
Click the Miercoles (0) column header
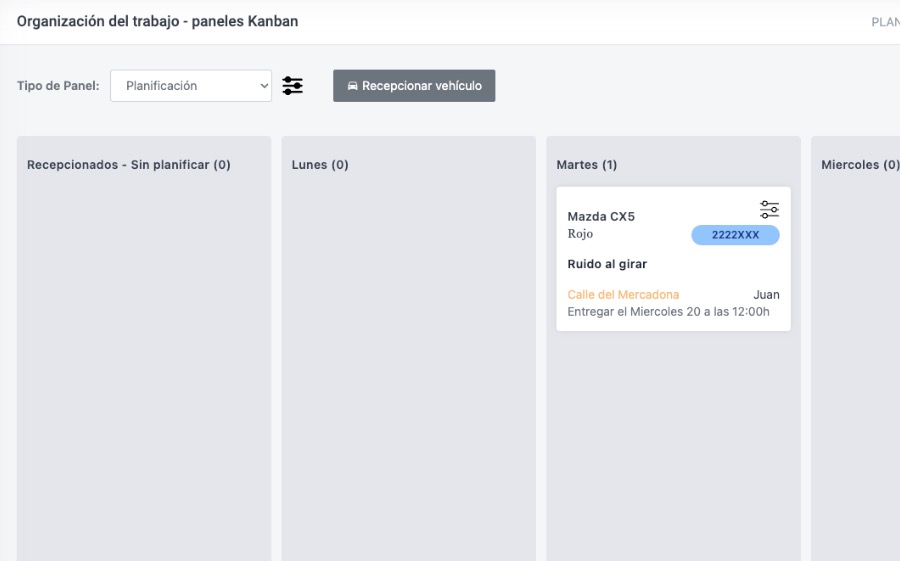coord(860,165)
